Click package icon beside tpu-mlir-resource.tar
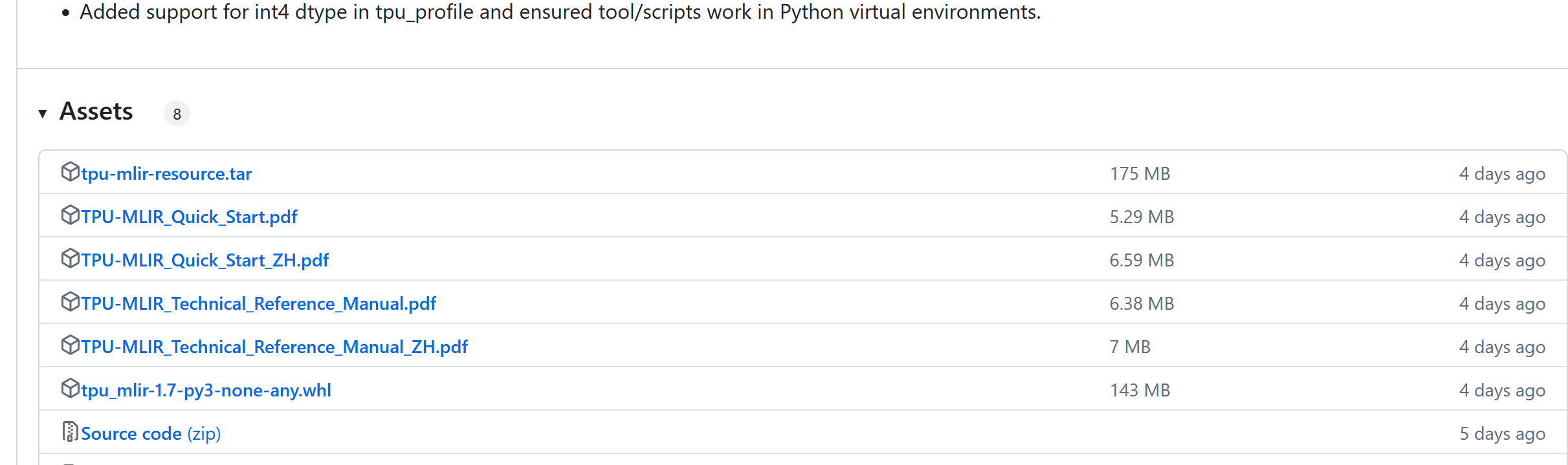The width and height of the screenshot is (1568, 465). click(x=70, y=172)
